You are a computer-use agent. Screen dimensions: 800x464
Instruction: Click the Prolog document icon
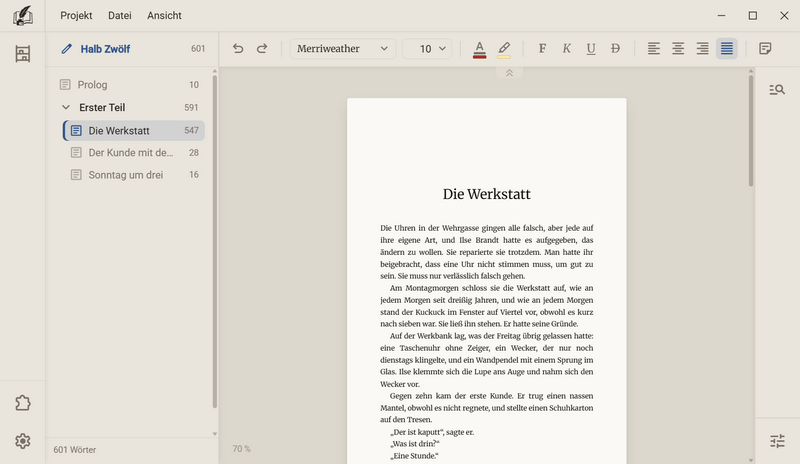[65, 85]
